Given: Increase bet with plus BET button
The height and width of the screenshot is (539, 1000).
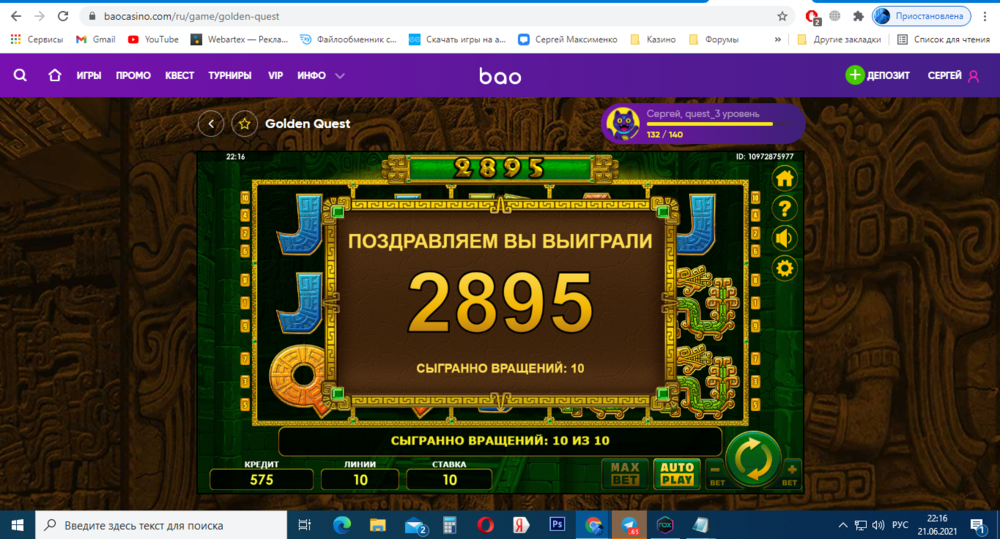Looking at the screenshot, I should coord(790,475).
